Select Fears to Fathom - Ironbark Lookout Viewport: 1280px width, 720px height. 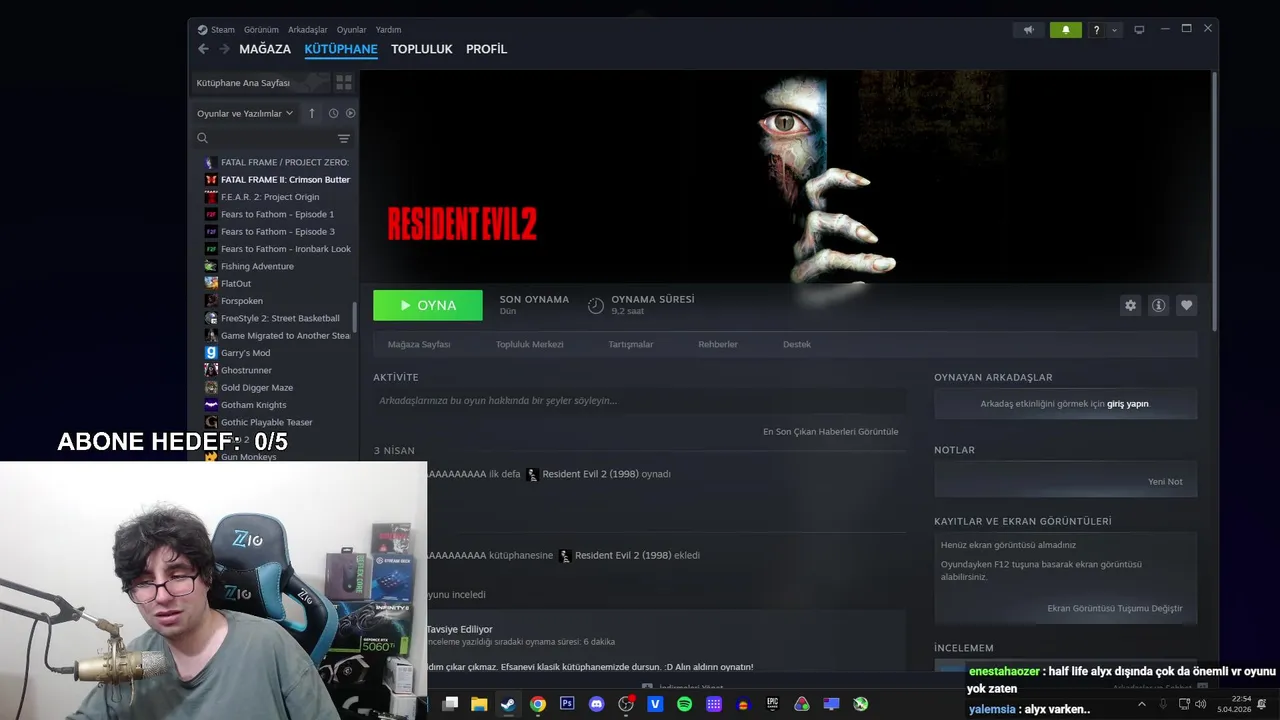click(x=278, y=249)
